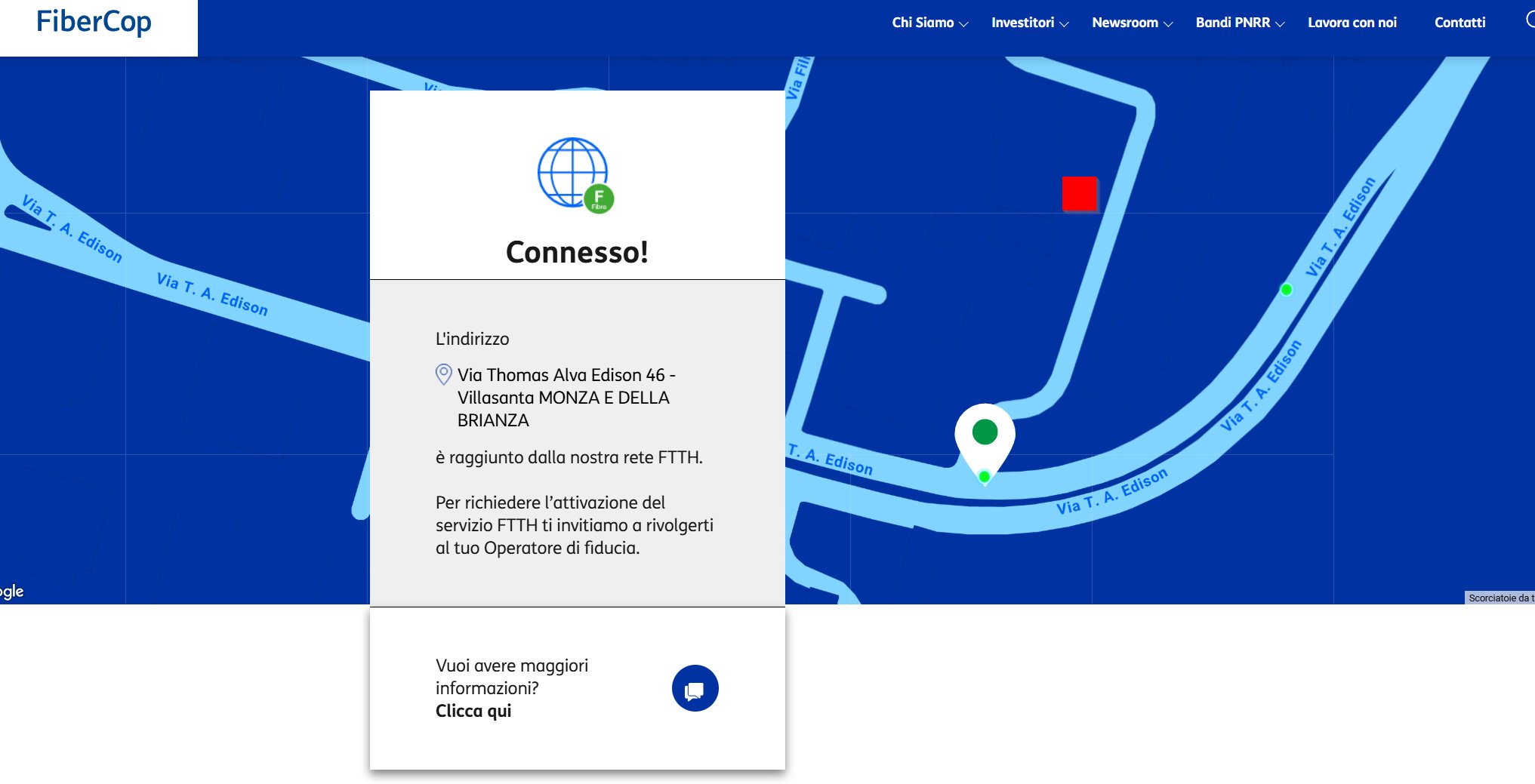
Task: Click the search magnifier icon
Action: (1530, 21)
